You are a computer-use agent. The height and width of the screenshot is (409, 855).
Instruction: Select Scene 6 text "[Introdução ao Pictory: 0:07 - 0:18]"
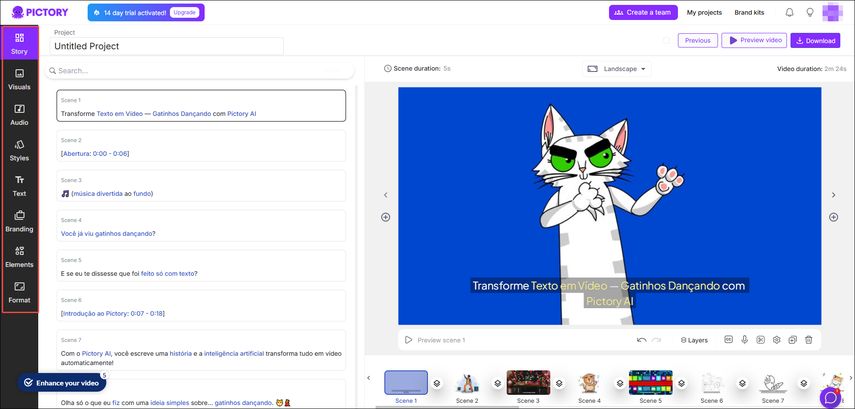pyautogui.click(x=113, y=314)
